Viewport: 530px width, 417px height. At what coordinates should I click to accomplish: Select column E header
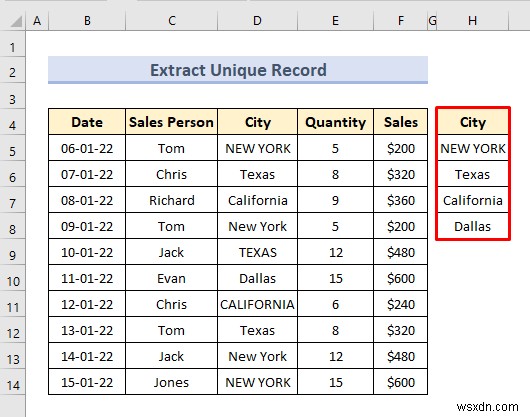coord(335,21)
